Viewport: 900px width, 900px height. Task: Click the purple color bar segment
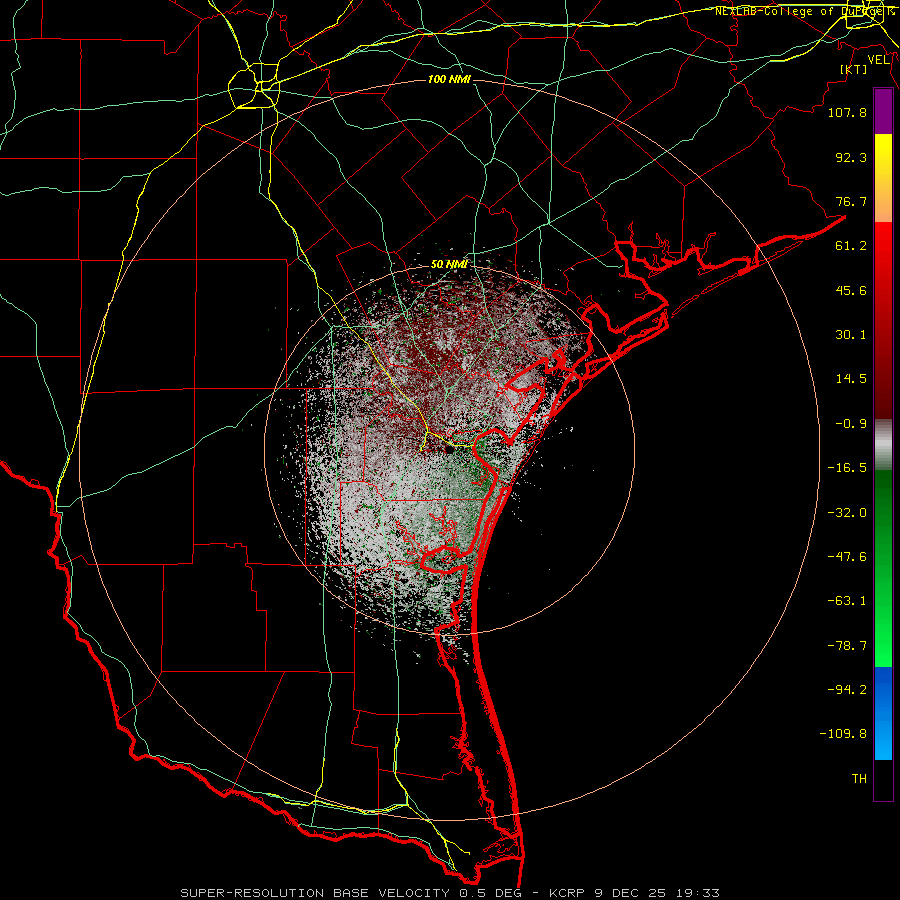pyautogui.click(x=883, y=112)
